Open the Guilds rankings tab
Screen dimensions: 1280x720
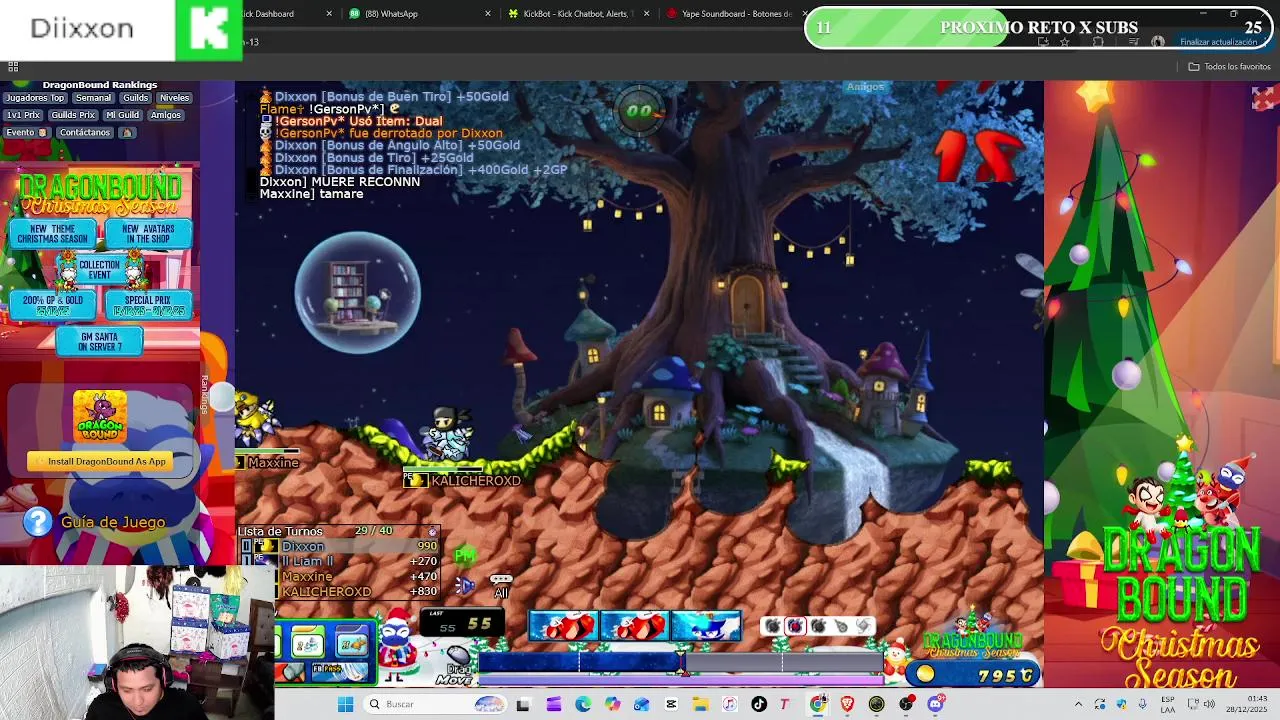click(136, 98)
